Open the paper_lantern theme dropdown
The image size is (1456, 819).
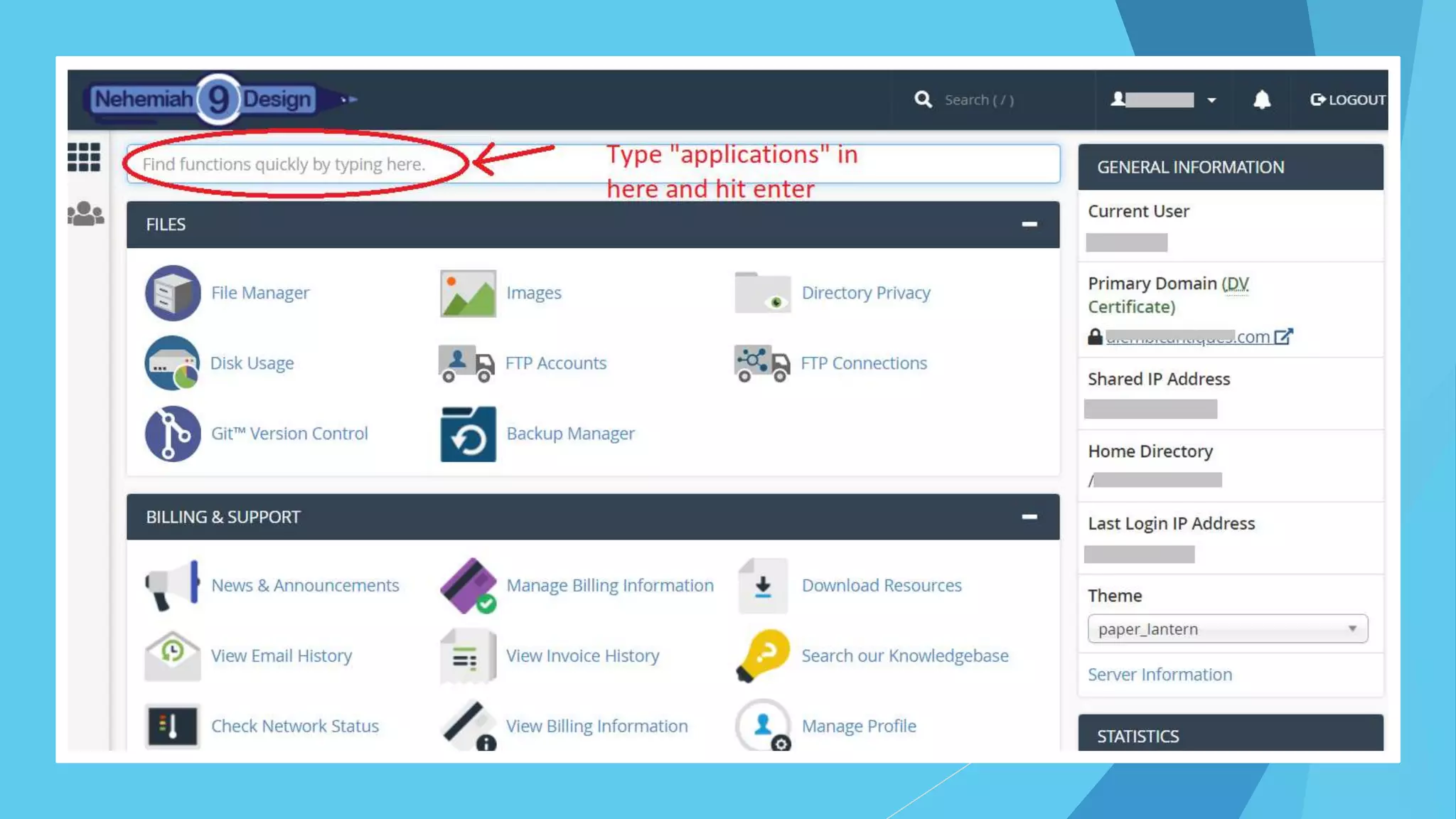click(x=1227, y=629)
